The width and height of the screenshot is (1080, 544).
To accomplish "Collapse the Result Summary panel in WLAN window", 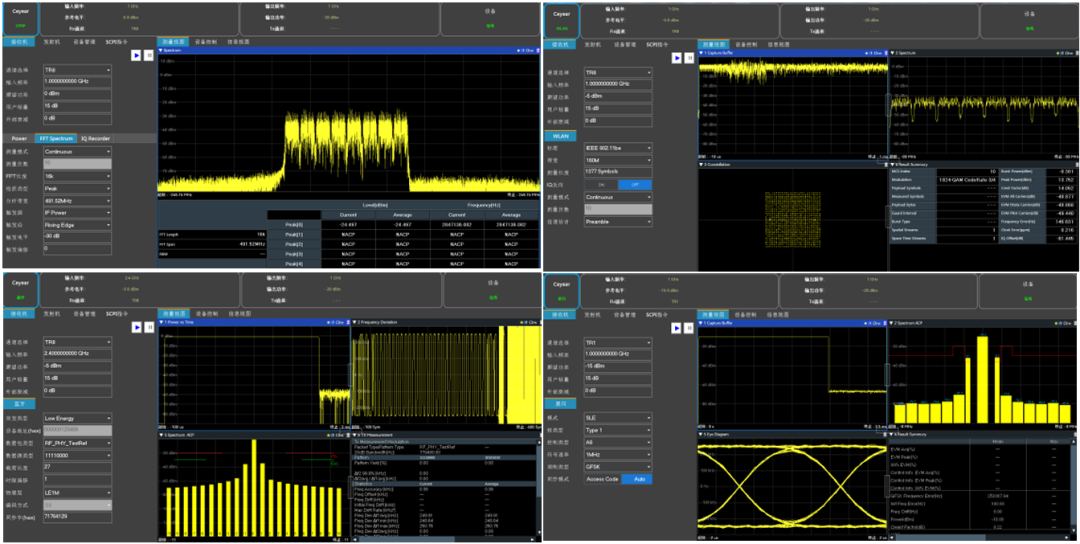I will click(x=894, y=164).
